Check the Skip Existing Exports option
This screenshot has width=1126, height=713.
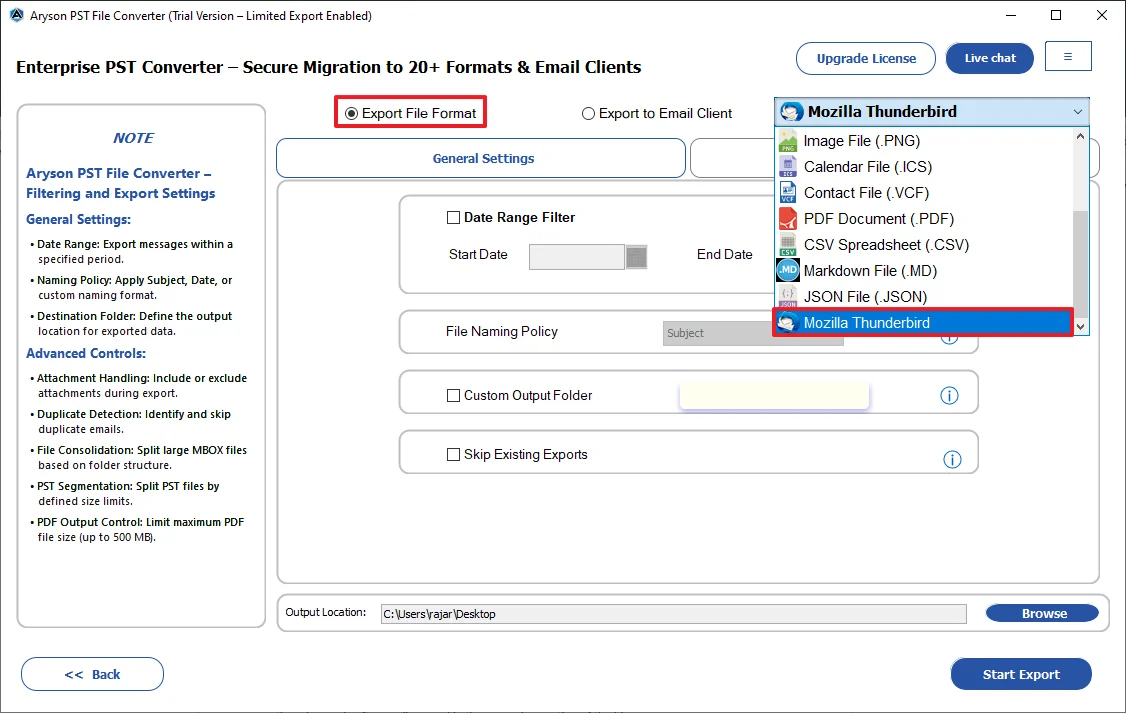tap(453, 455)
